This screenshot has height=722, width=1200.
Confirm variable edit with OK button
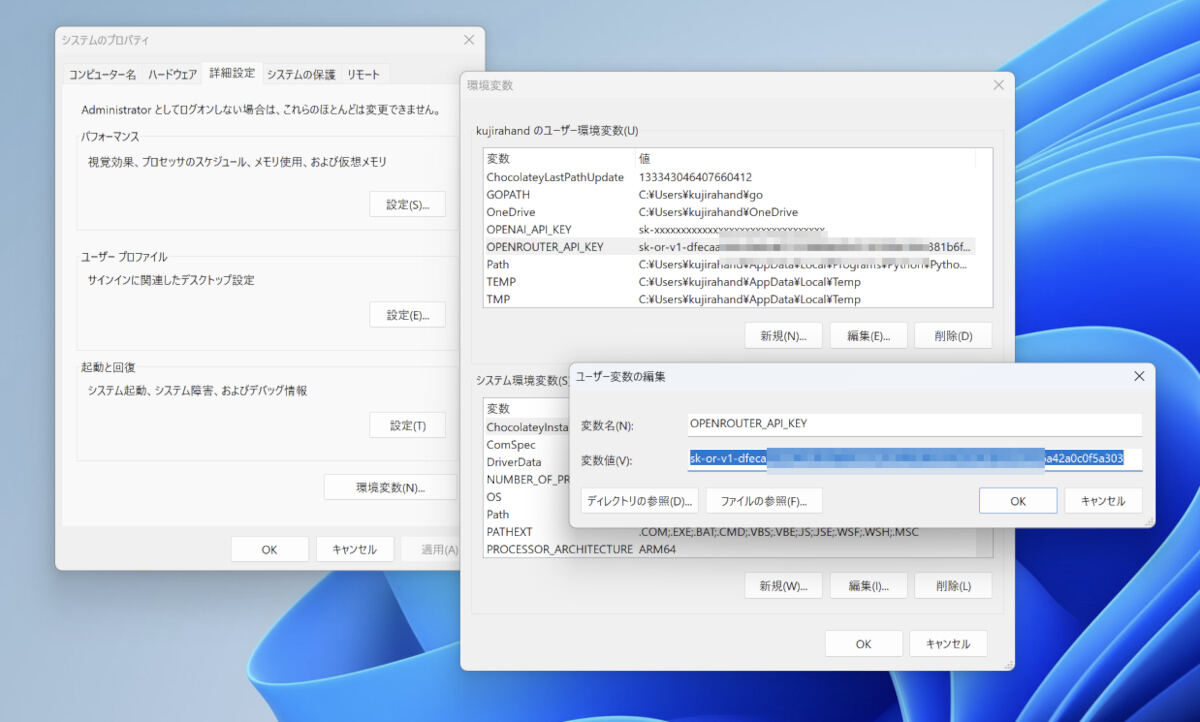click(1017, 500)
